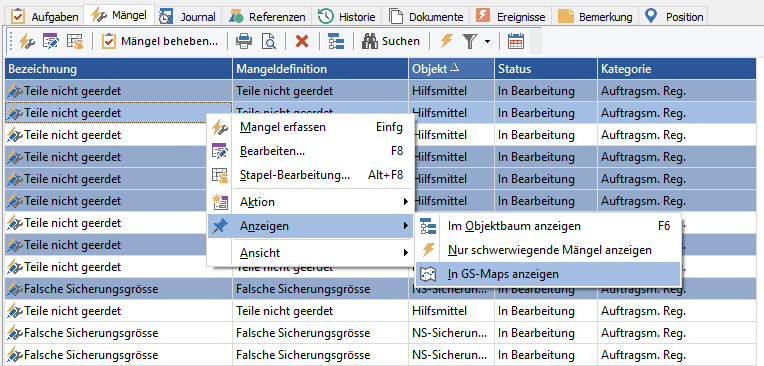Choose Bearbeiten... in context menu

coord(310,151)
